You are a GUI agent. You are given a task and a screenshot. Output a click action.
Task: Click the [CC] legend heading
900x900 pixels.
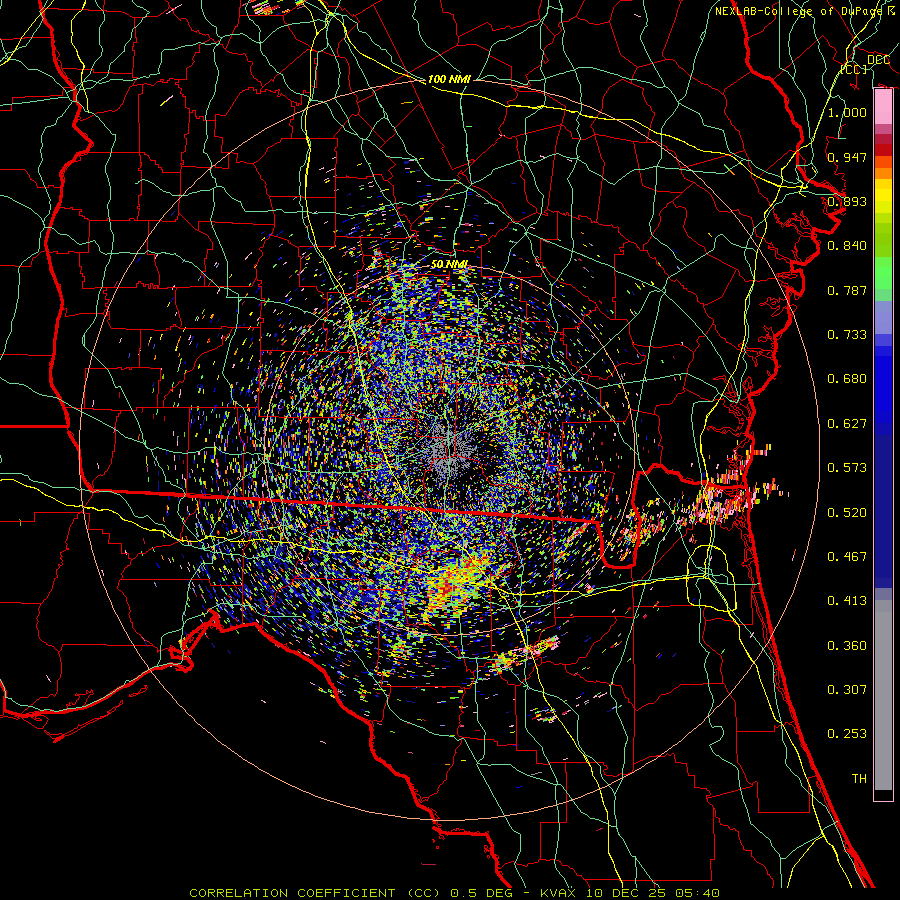(x=854, y=69)
